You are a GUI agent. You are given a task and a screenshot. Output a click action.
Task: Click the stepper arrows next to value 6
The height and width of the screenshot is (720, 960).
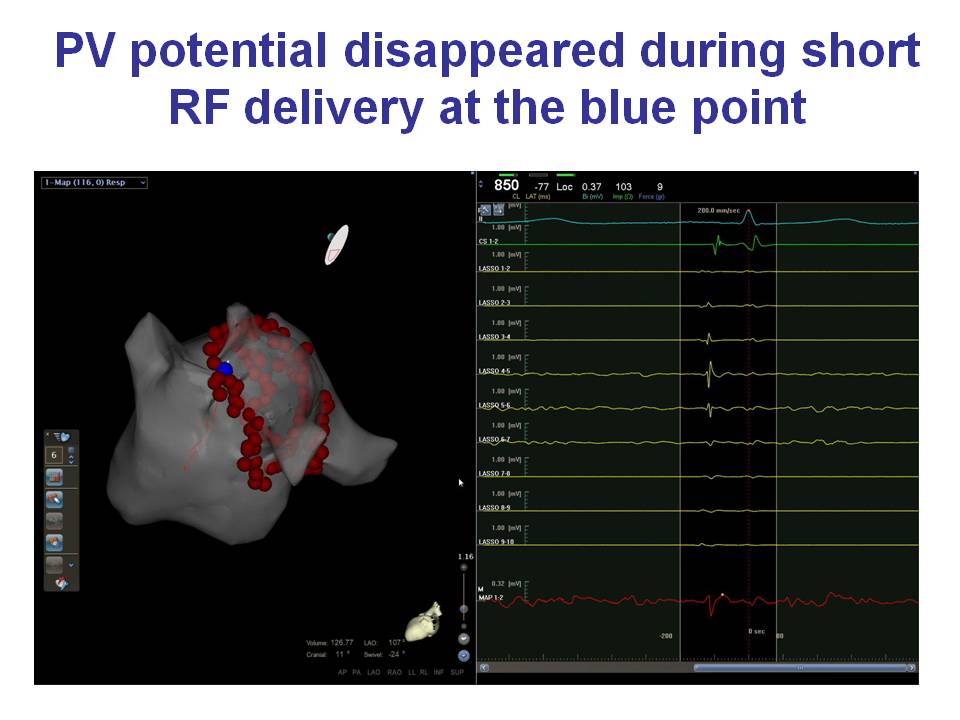71,456
